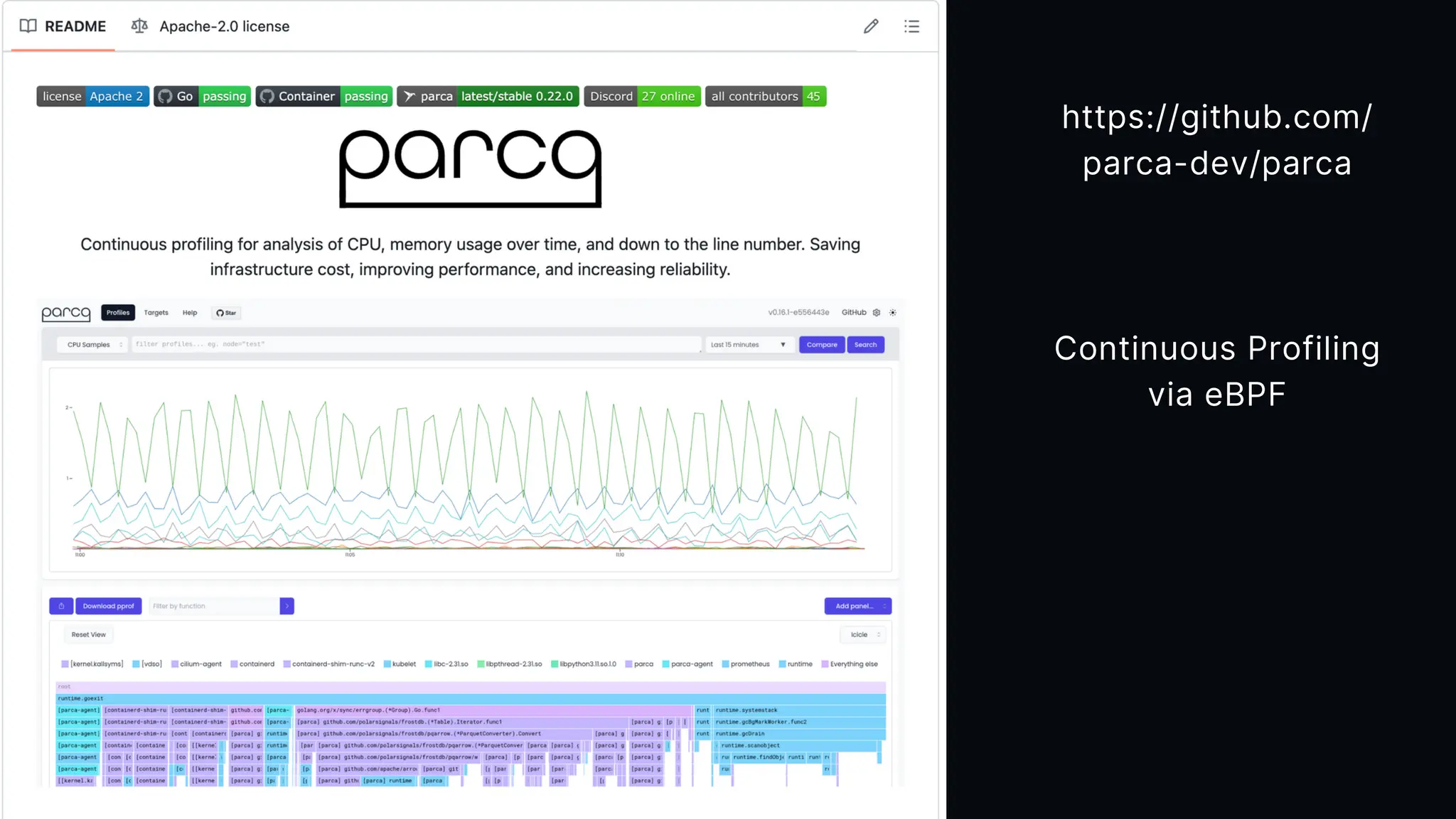The image size is (1456, 819).
Task: Switch to the README tab
Action: pos(63,26)
